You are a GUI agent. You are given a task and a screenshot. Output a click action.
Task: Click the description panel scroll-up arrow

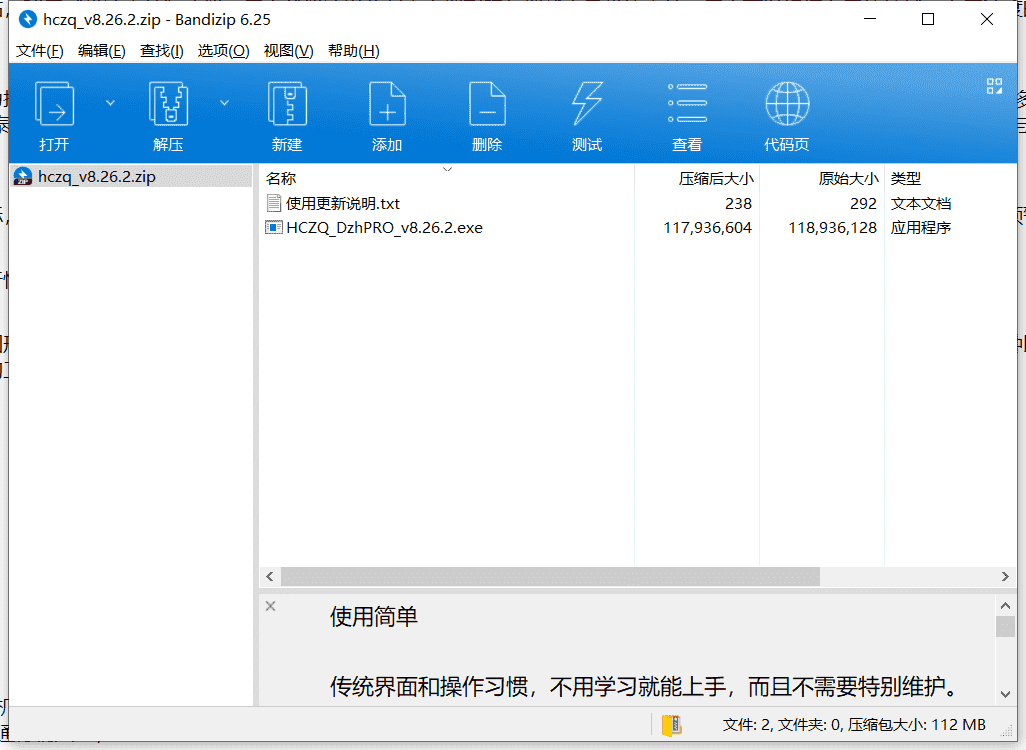tap(1006, 605)
